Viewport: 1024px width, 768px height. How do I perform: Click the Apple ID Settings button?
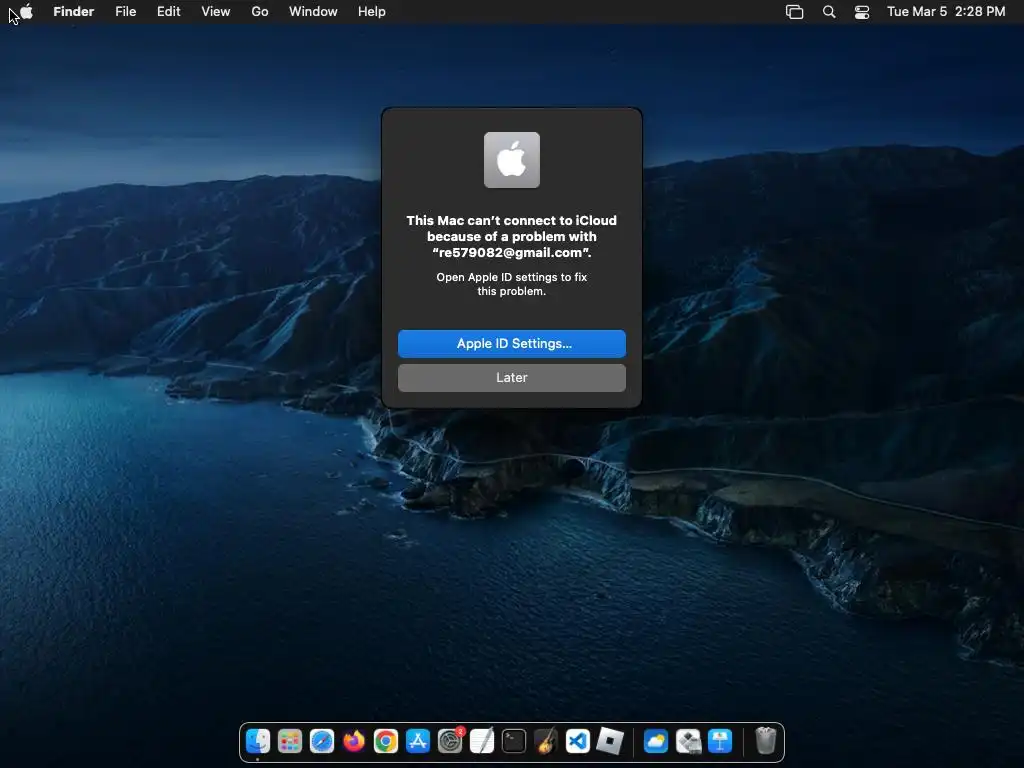[x=512, y=344]
